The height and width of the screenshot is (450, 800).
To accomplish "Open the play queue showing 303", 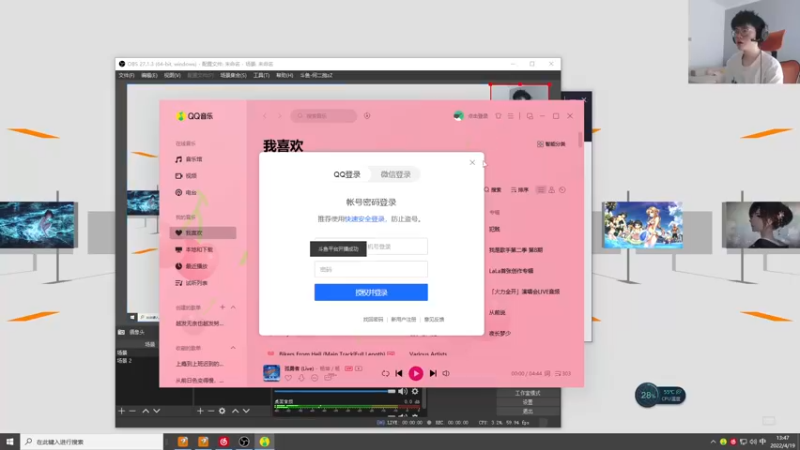I will [x=563, y=373].
